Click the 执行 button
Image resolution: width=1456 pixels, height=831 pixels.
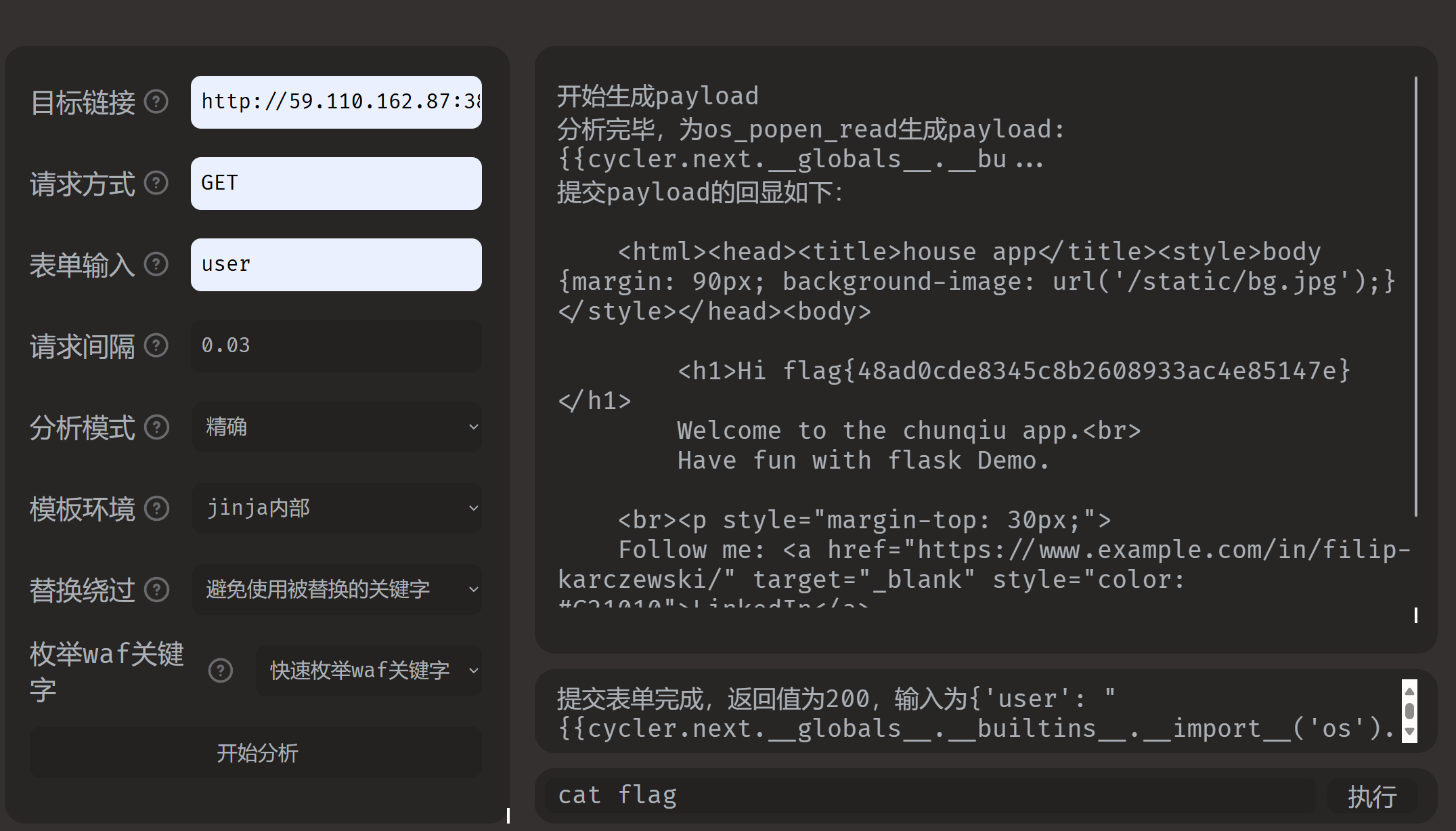1371,796
